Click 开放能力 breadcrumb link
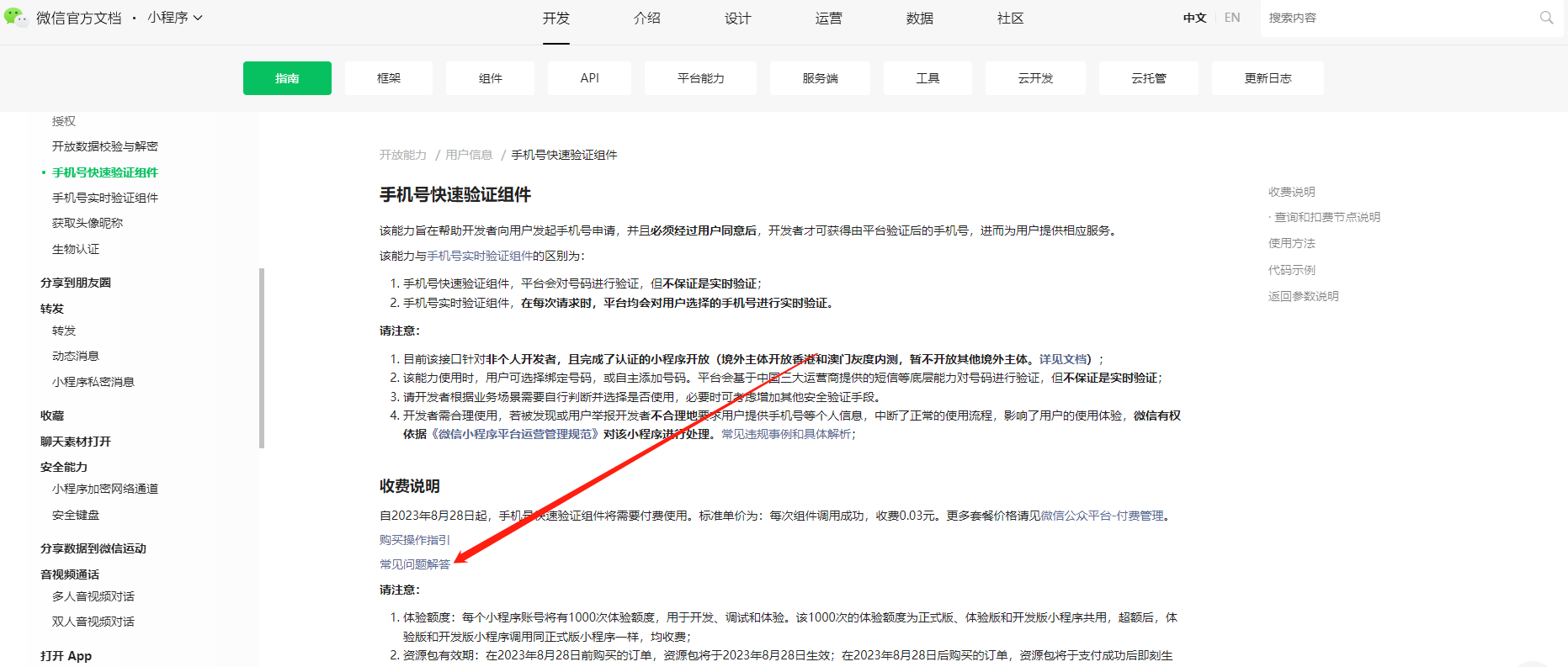Screen dimensions: 1568x667 click(403, 155)
